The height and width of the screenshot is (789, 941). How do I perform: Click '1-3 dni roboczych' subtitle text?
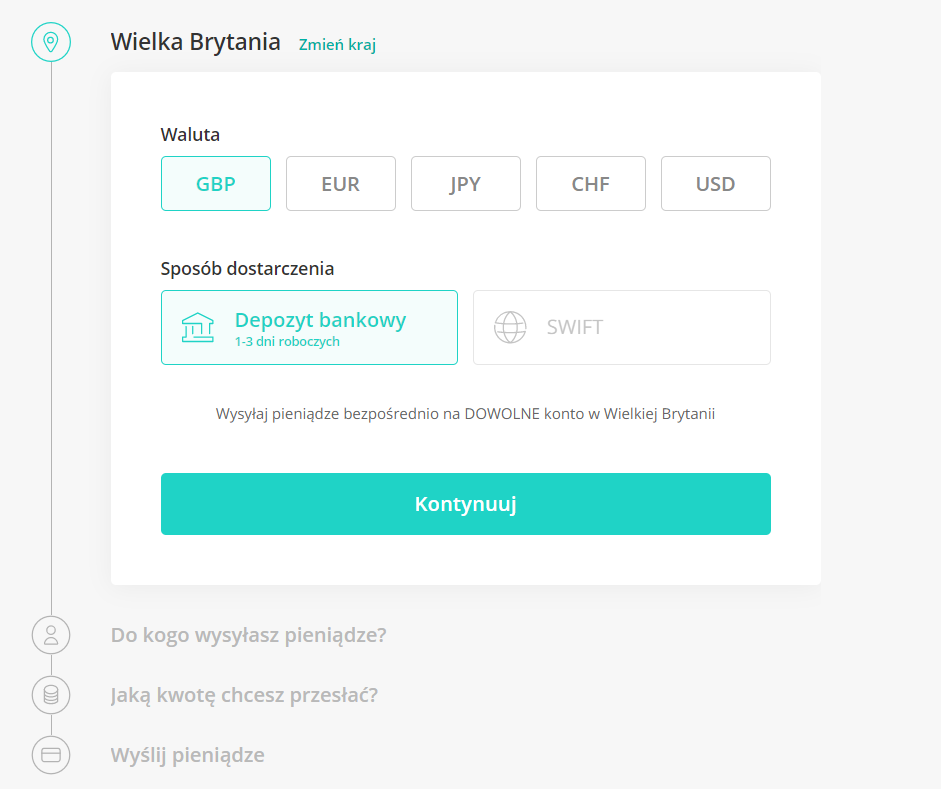pos(287,341)
